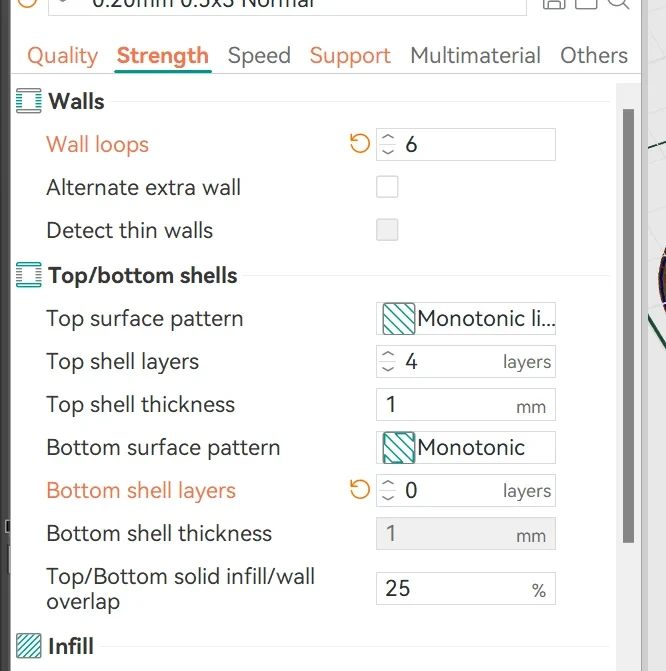The width and height of the screenshot is (666, 671).
Task: Click the Monotonic pattern icon for bottom surface
Action: [398, 448]
